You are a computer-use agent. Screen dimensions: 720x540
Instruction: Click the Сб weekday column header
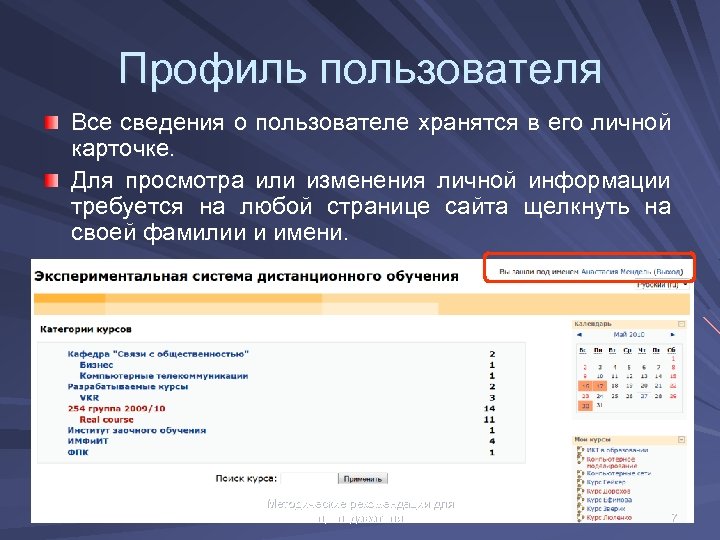point(672,350)
